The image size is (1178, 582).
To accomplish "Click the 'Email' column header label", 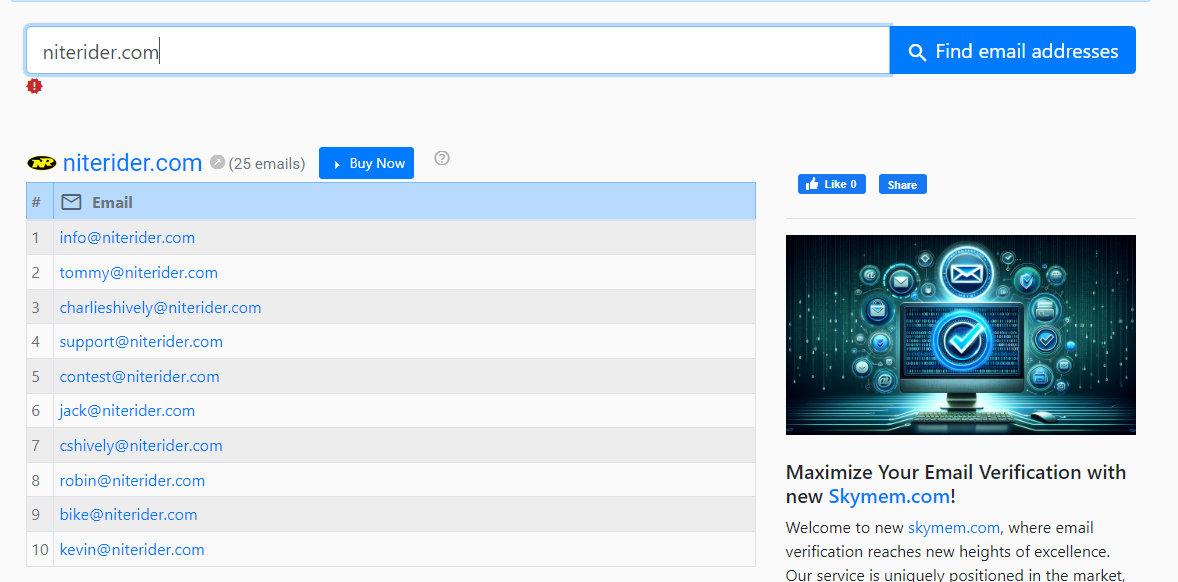I will click(x=112, y=202).
